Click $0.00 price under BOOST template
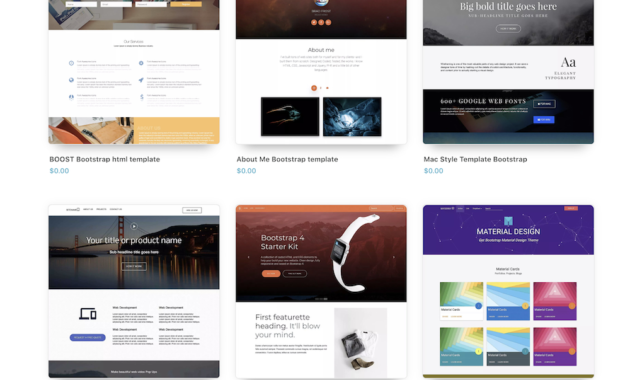630x380 pixels. (x=59, y=171)
